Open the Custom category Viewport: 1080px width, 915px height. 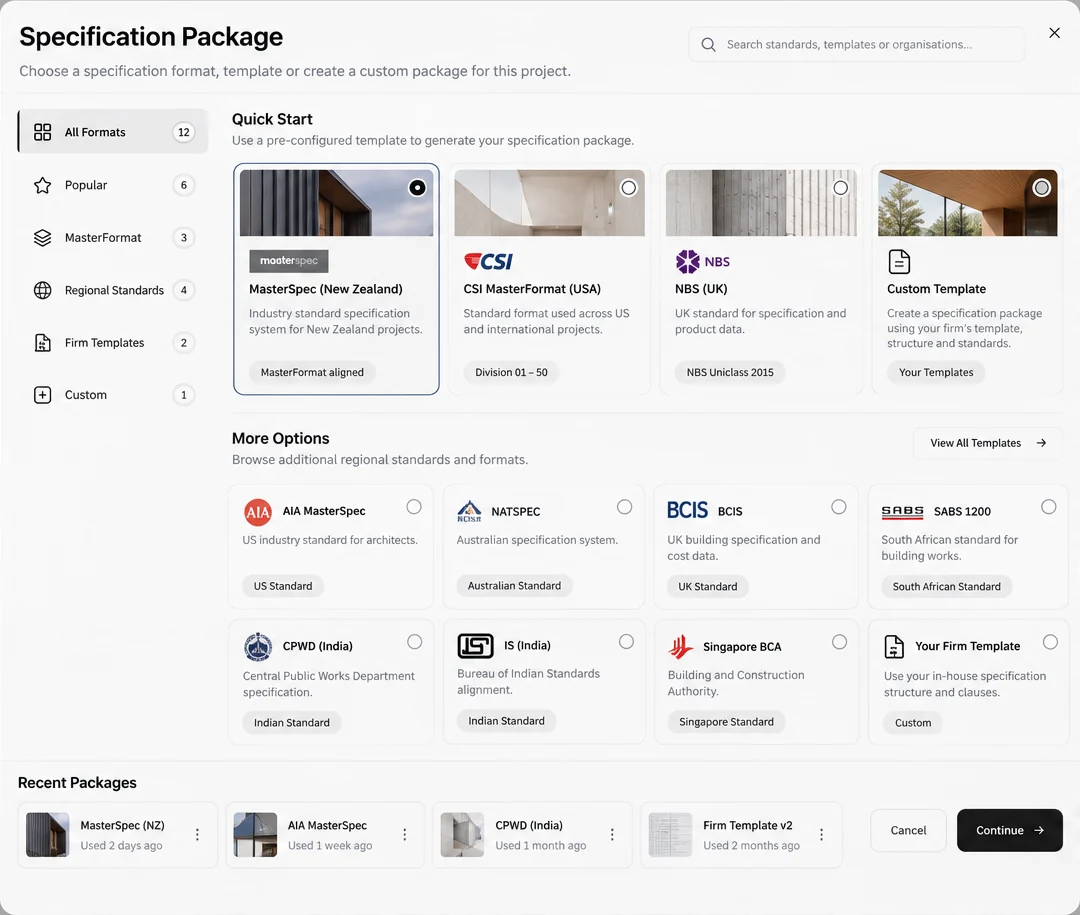113,395
